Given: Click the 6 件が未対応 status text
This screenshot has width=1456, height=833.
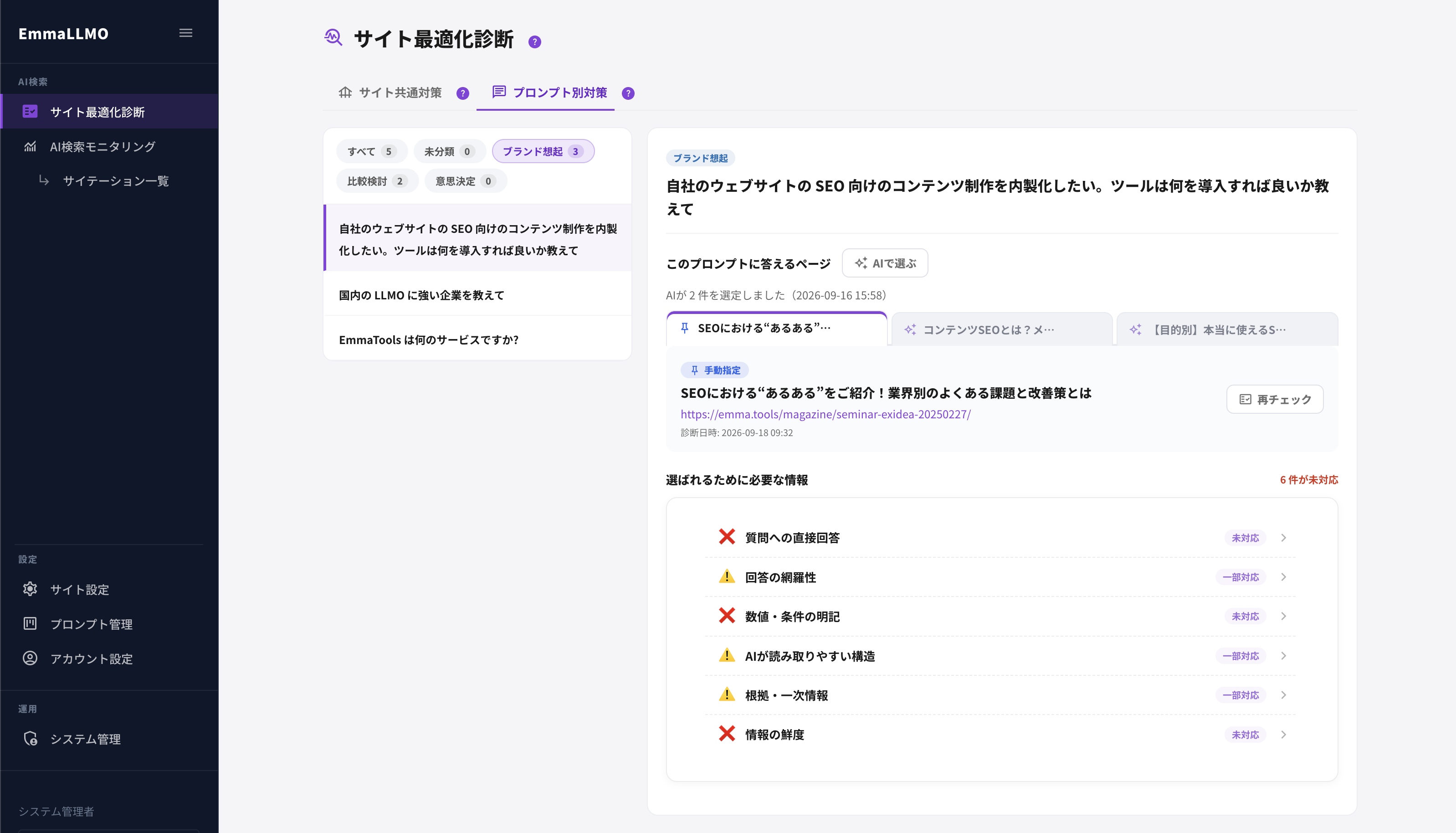Looking at the screenshot, I should [1308, 479].
